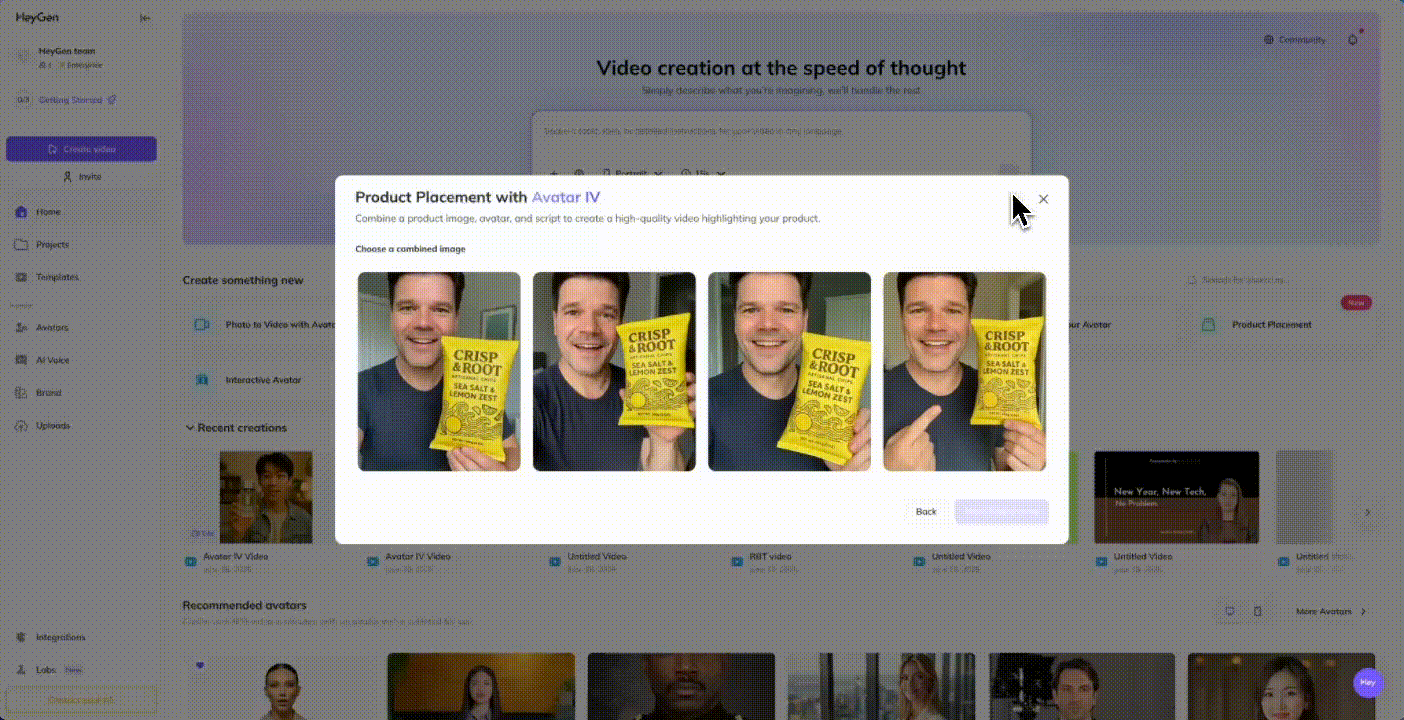Screen dimensions: 1404x720
Task: Click the search field above Product Placement card
Action: (1282, 280)
